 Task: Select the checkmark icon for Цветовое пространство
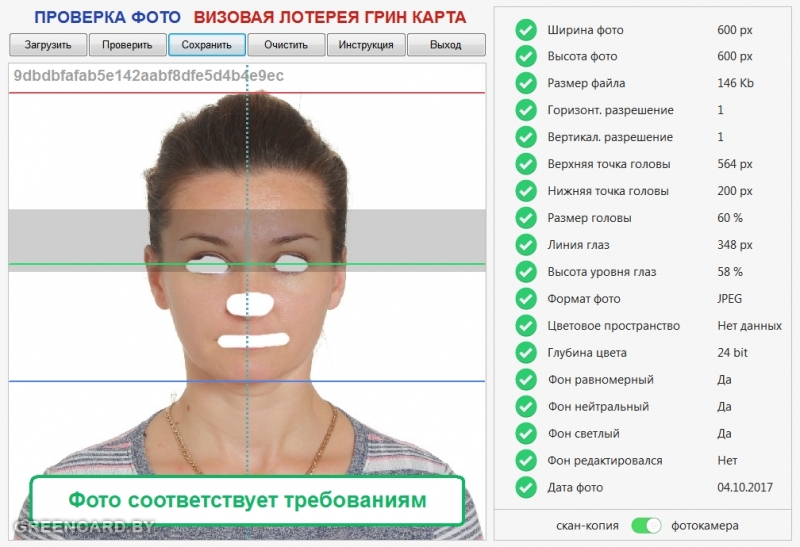526,326
